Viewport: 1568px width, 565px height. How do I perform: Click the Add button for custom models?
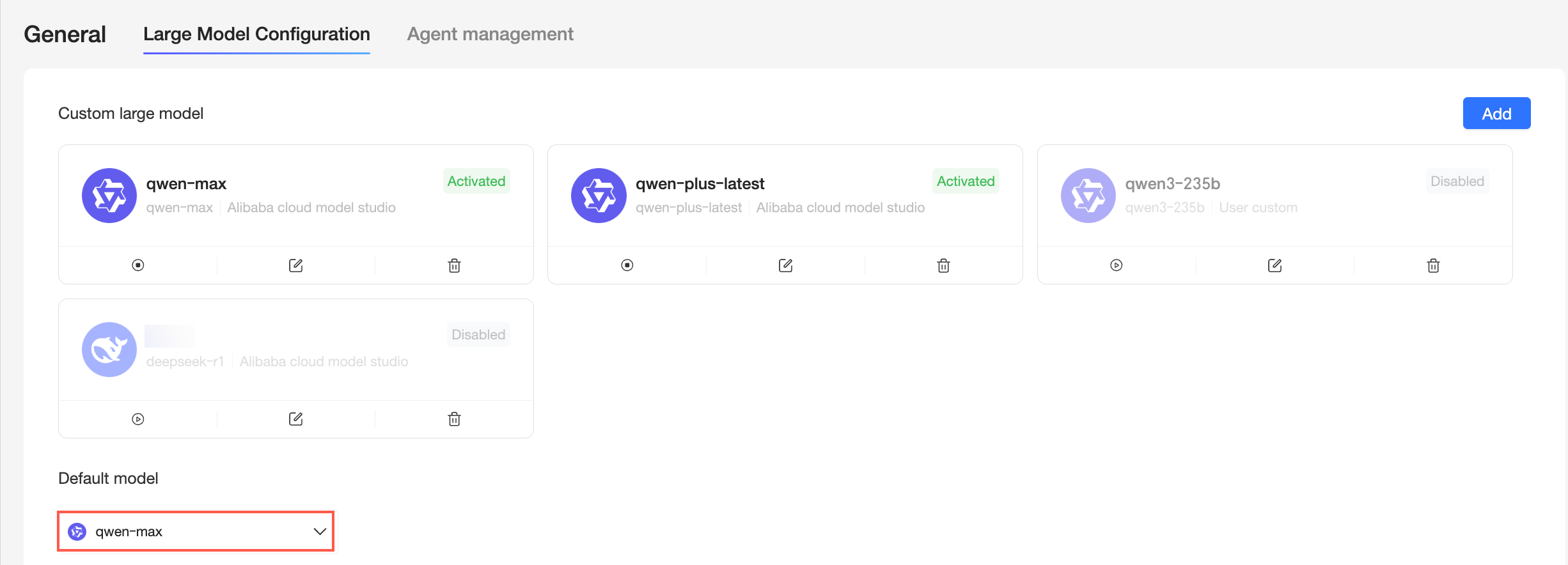(x=1496, y=113)
